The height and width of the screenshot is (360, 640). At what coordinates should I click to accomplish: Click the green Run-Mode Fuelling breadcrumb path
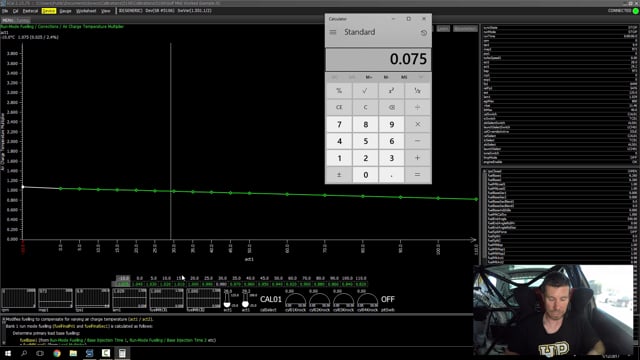tap(62, 27)
